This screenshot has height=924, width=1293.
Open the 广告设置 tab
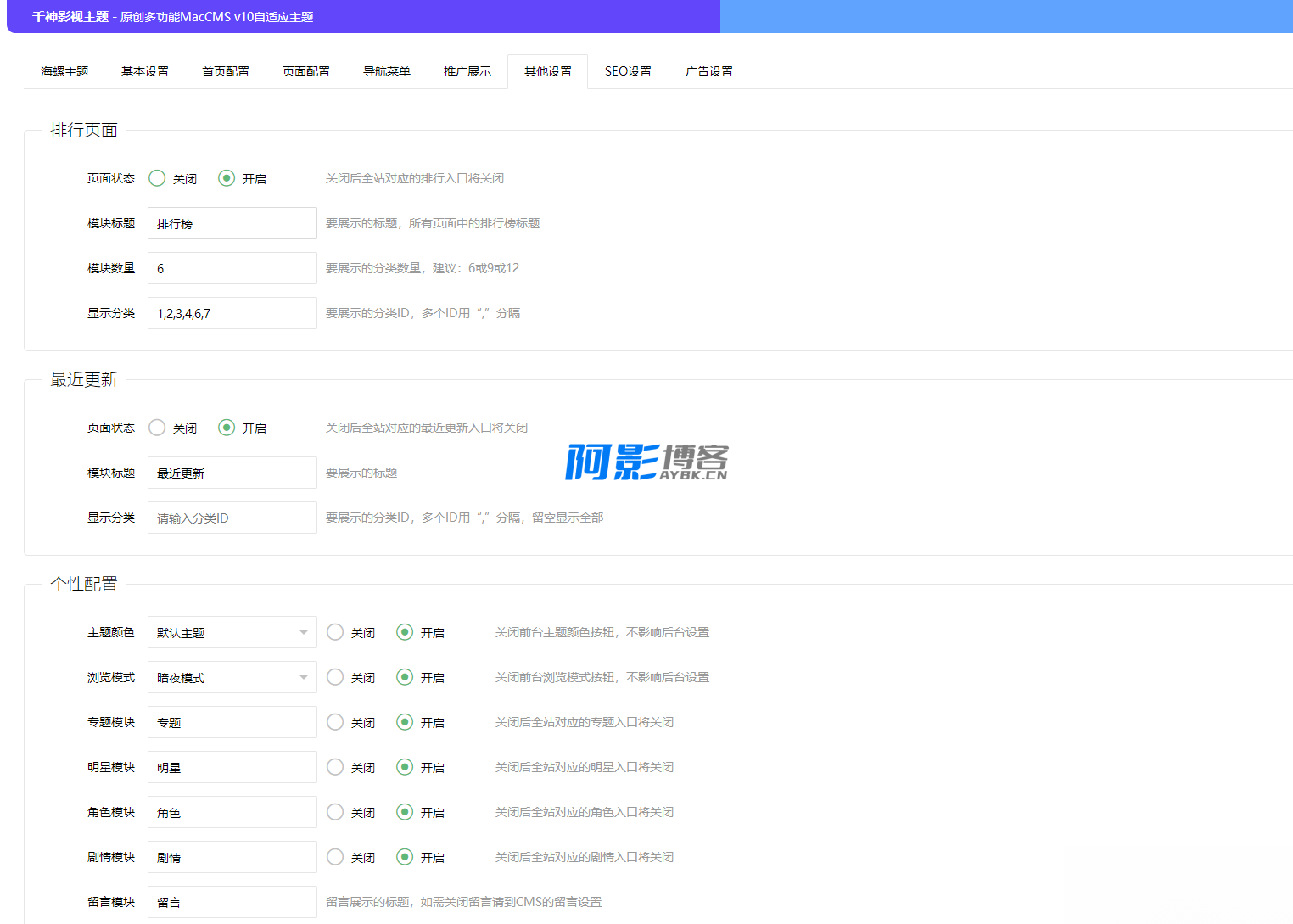(709, 71)
